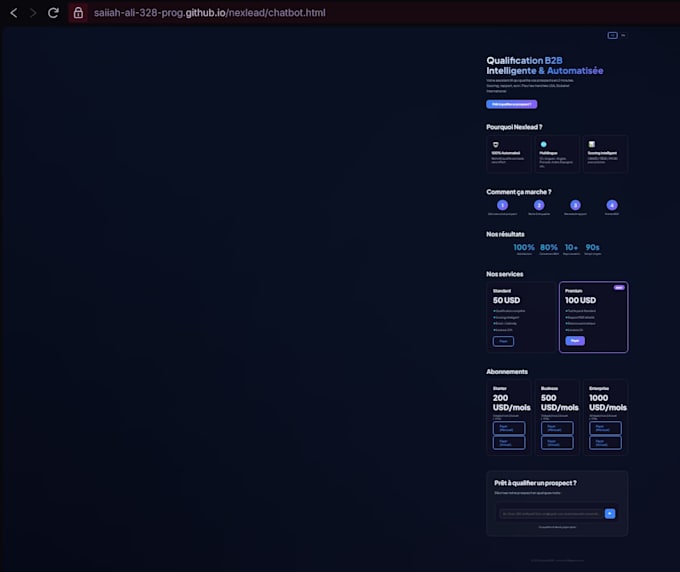Click the 90s statistic

[x=592, y=247]
